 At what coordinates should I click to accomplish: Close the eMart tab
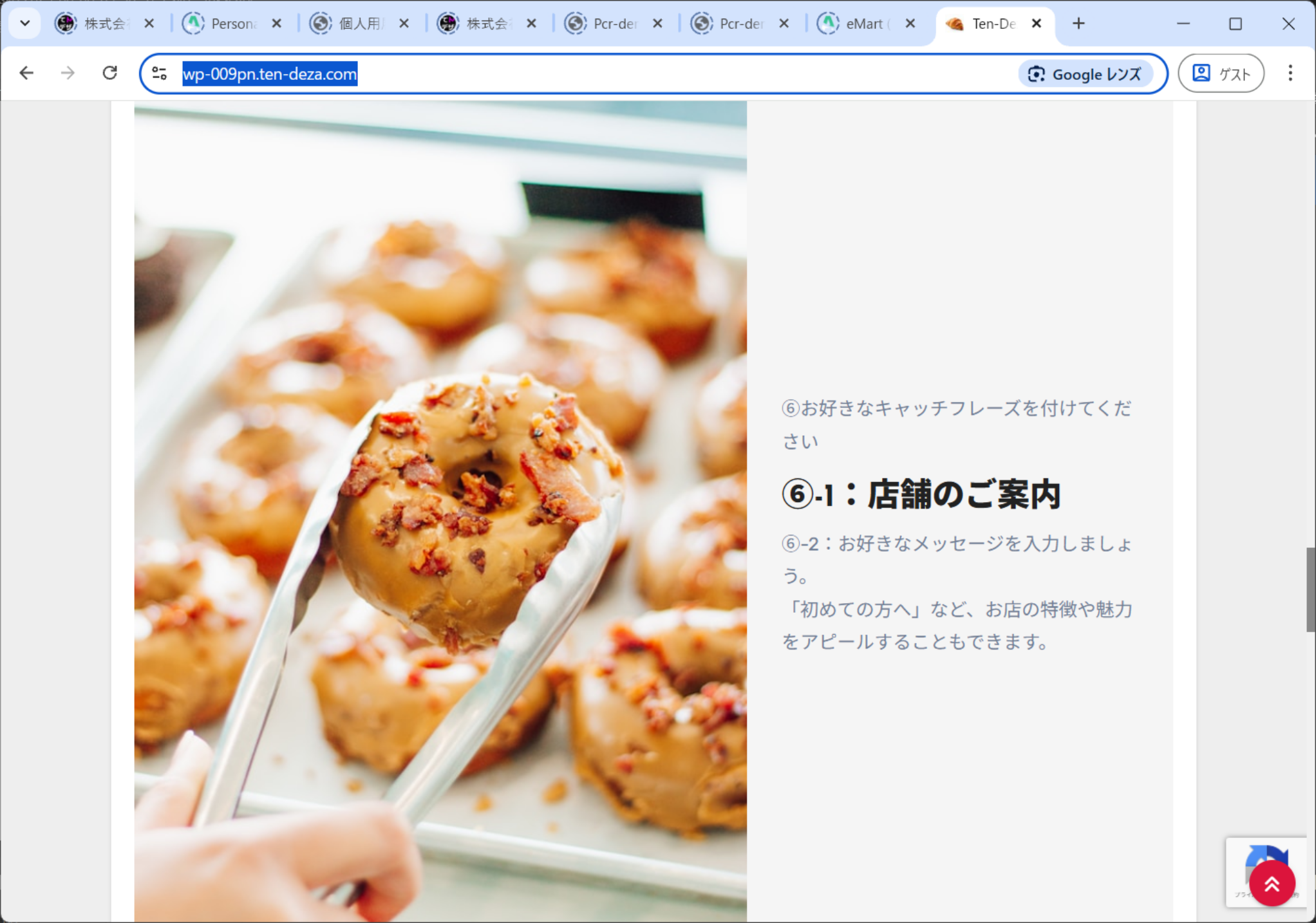(x=910, y=24)
